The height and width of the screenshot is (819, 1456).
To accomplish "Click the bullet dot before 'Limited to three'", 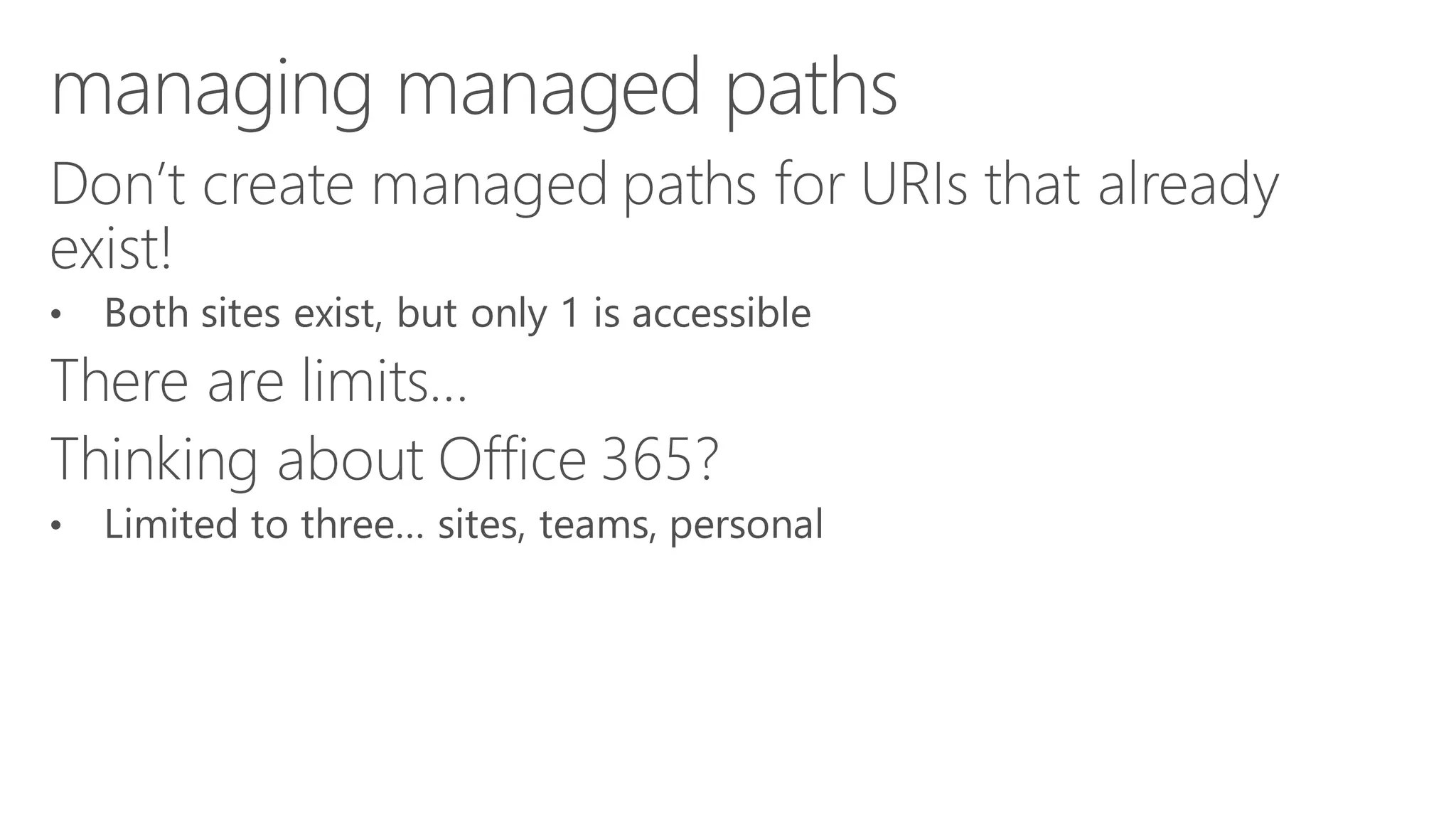I will [x=56, y=525].
